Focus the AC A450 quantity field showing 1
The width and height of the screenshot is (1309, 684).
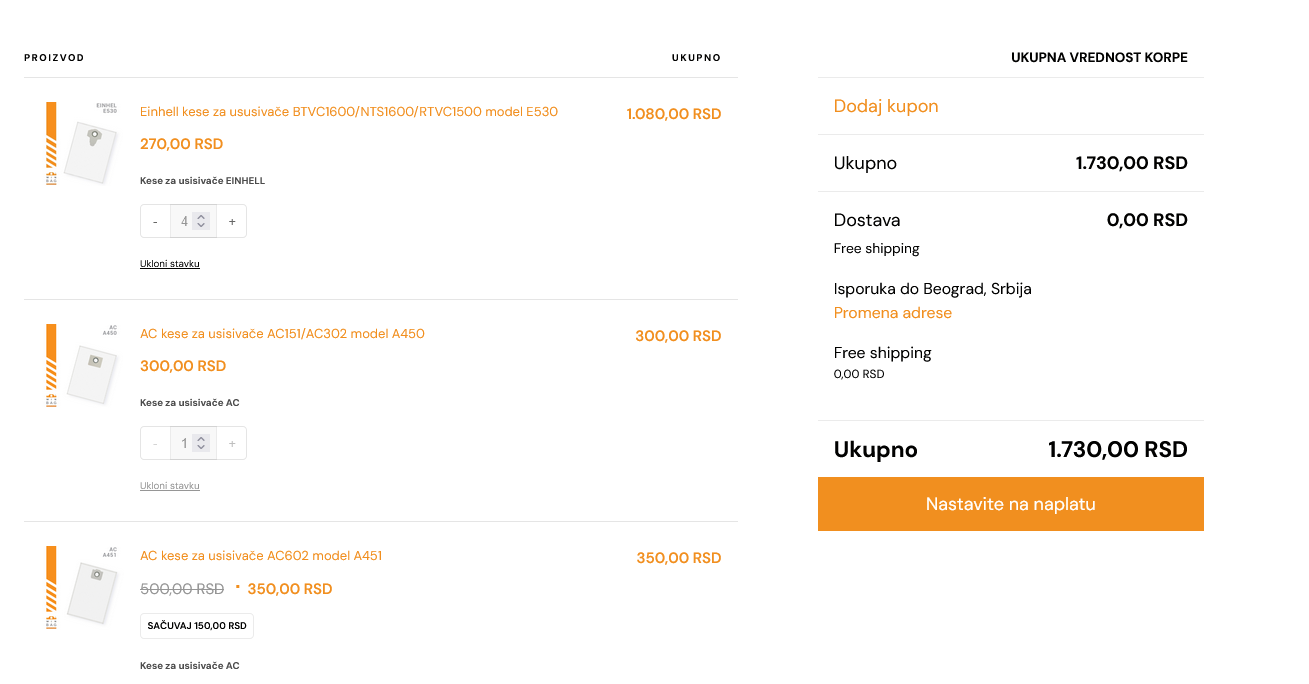pyautogui.click(x=193, y=444)
